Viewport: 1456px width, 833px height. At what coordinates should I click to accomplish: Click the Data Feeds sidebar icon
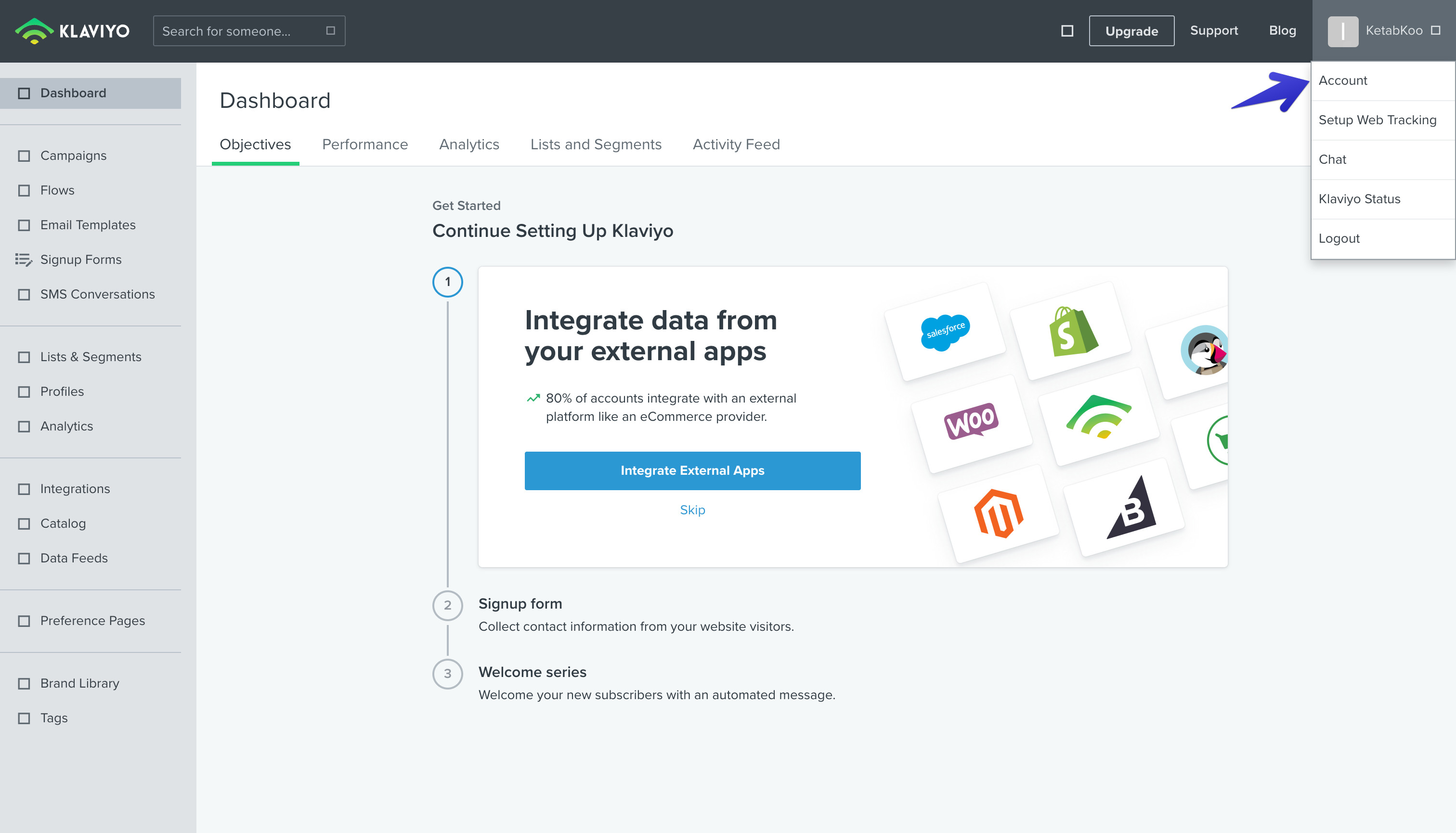(x=24, y=559)
